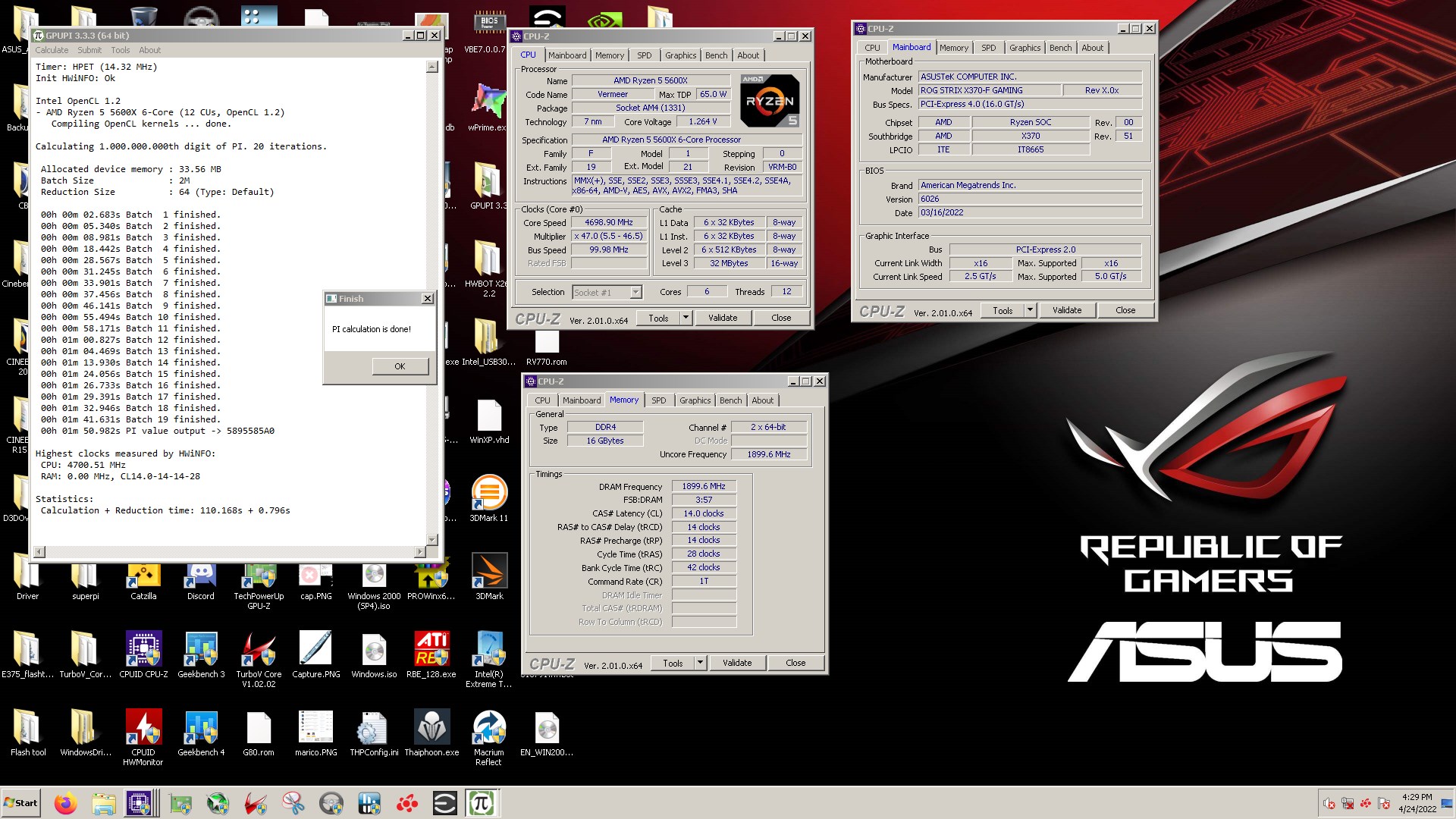This screenshot has width=1456, height=819.
Task: Confirm the PI calculation done dialog with OK
Action: 400,366
